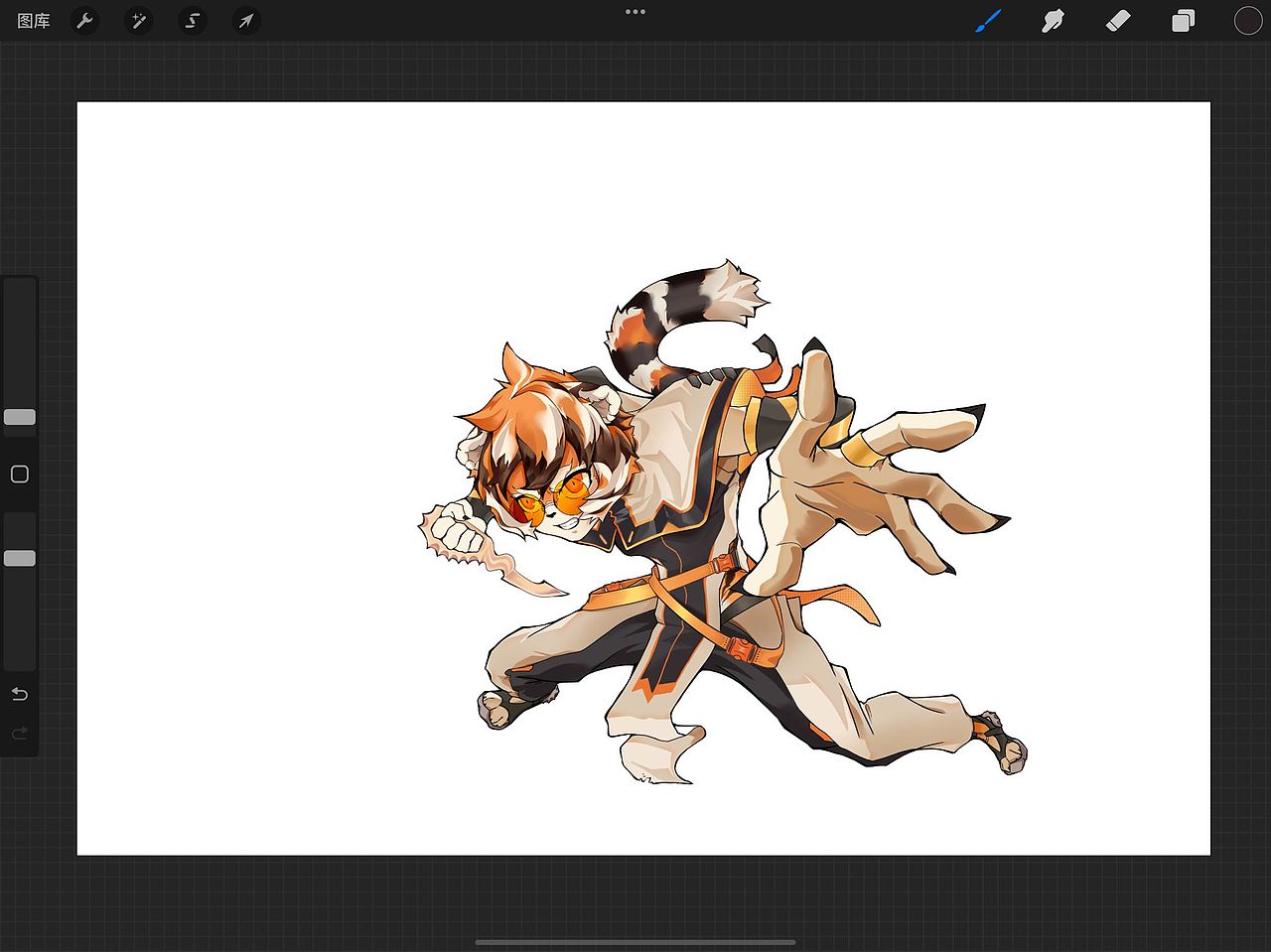Open the Actions wrench menu
The image size is (1271, 952).
pos(85,21)
